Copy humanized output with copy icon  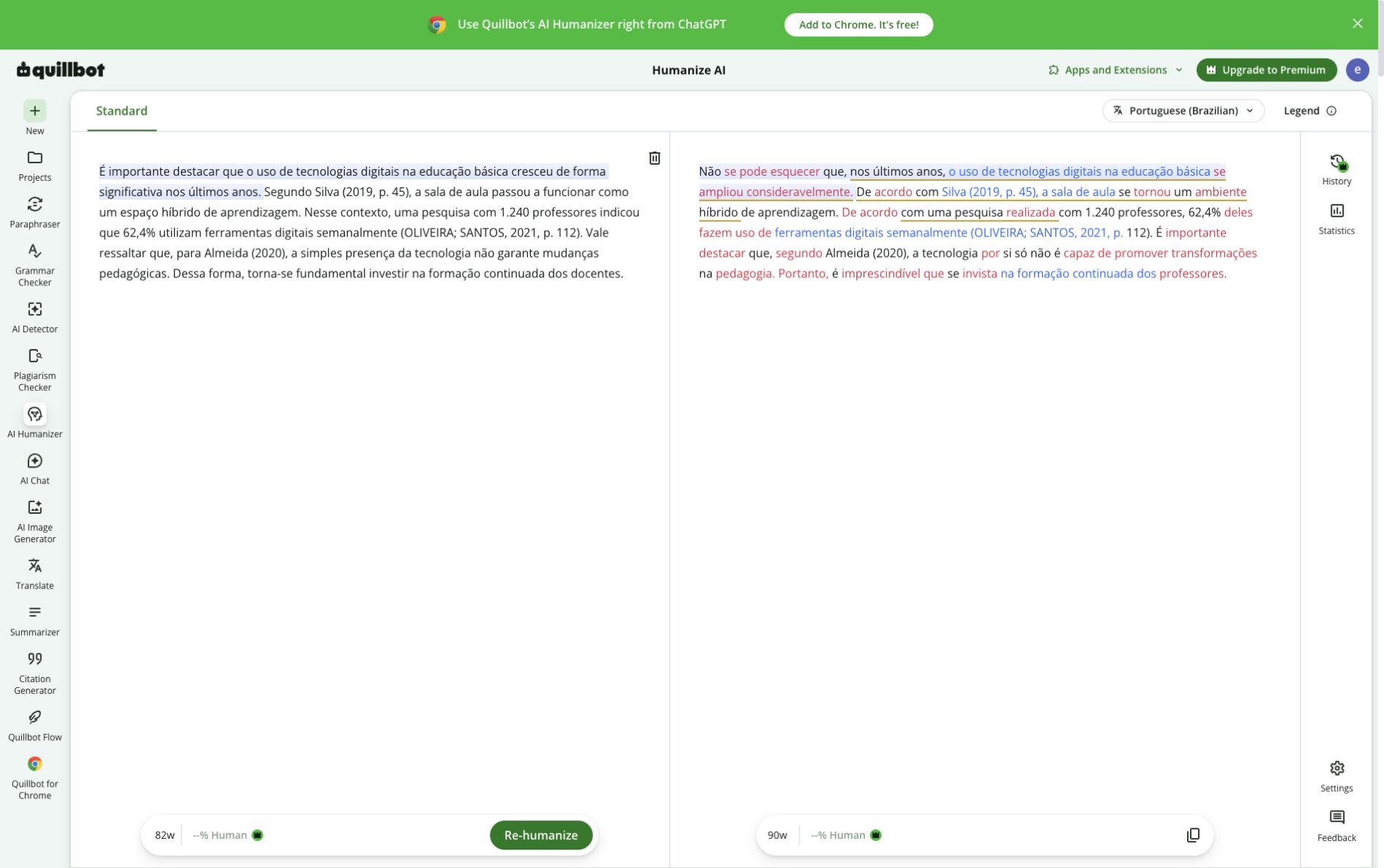click(x=1193, y=835)
